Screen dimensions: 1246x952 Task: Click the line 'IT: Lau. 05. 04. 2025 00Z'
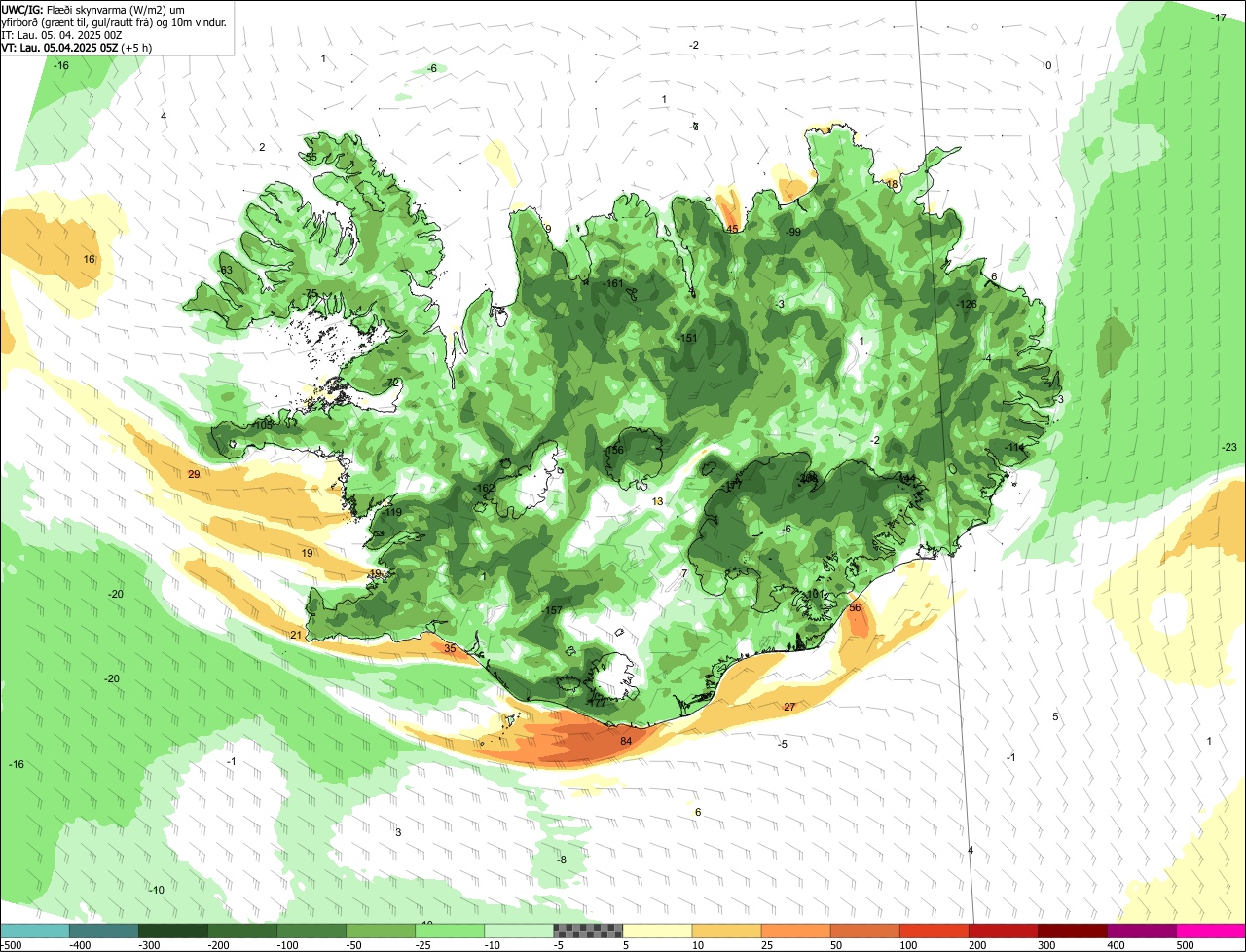tap(61, 35)
